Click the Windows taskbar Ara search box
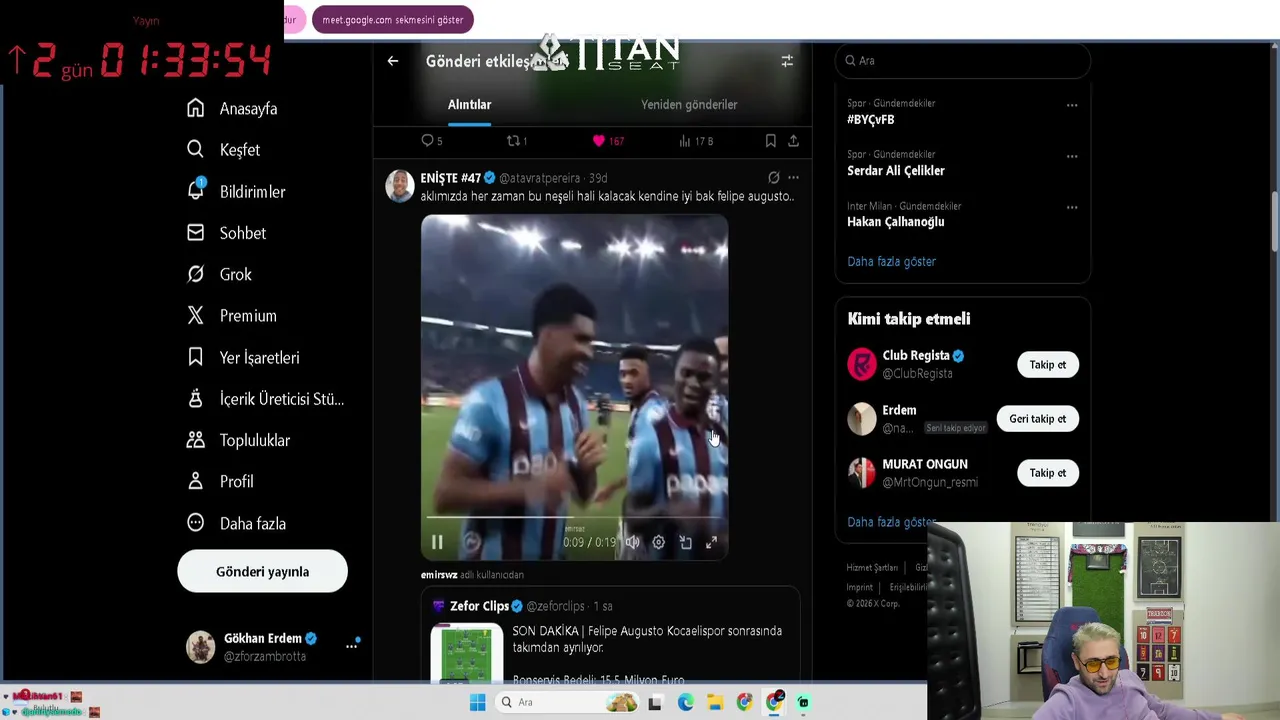 click(568, 702)
